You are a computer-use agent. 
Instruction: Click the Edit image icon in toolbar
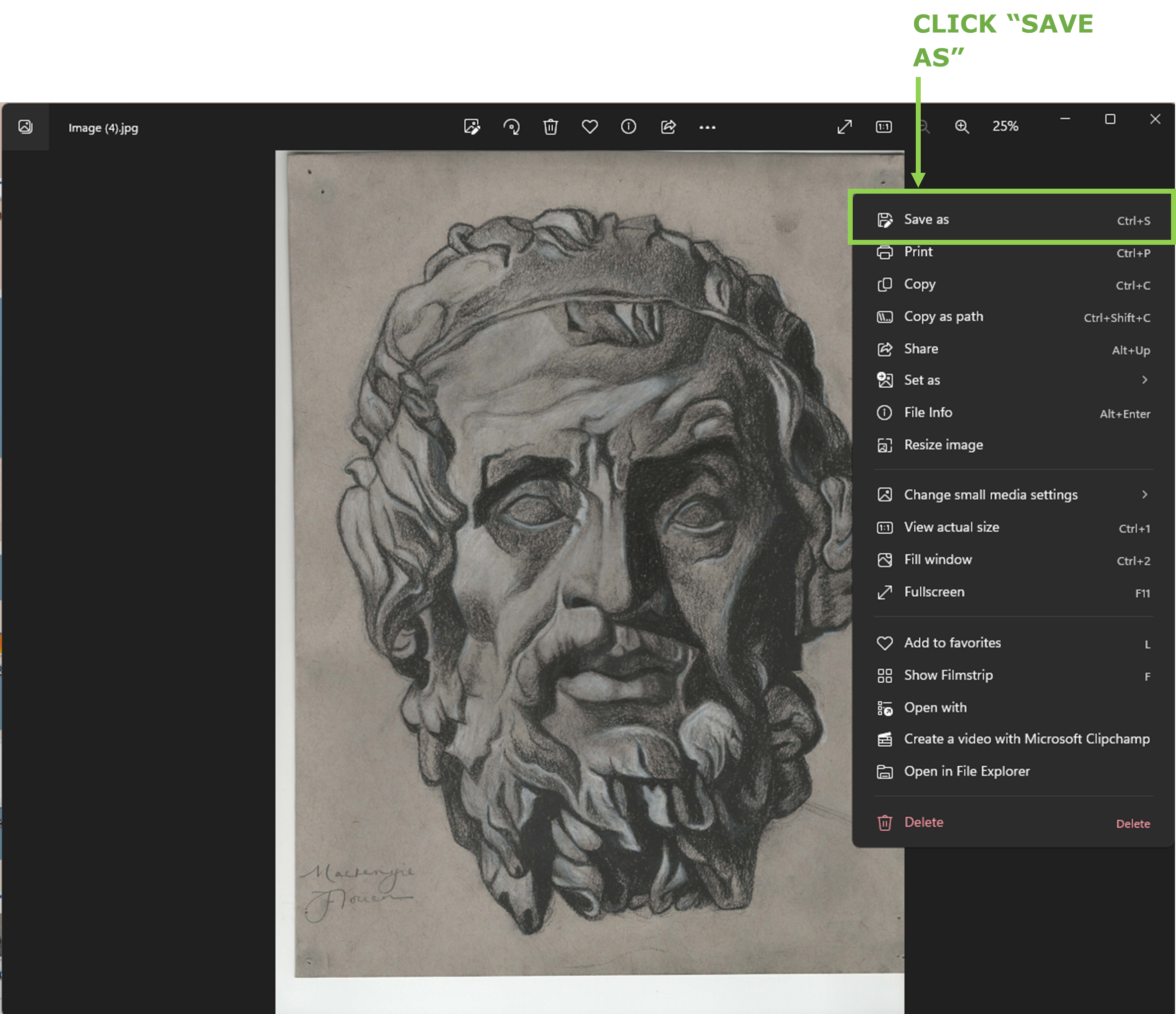[x=472, y=127]
